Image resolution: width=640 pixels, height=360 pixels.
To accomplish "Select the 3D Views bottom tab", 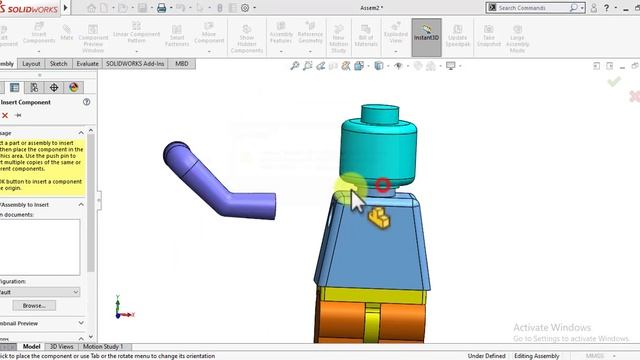I will (61, 347).
